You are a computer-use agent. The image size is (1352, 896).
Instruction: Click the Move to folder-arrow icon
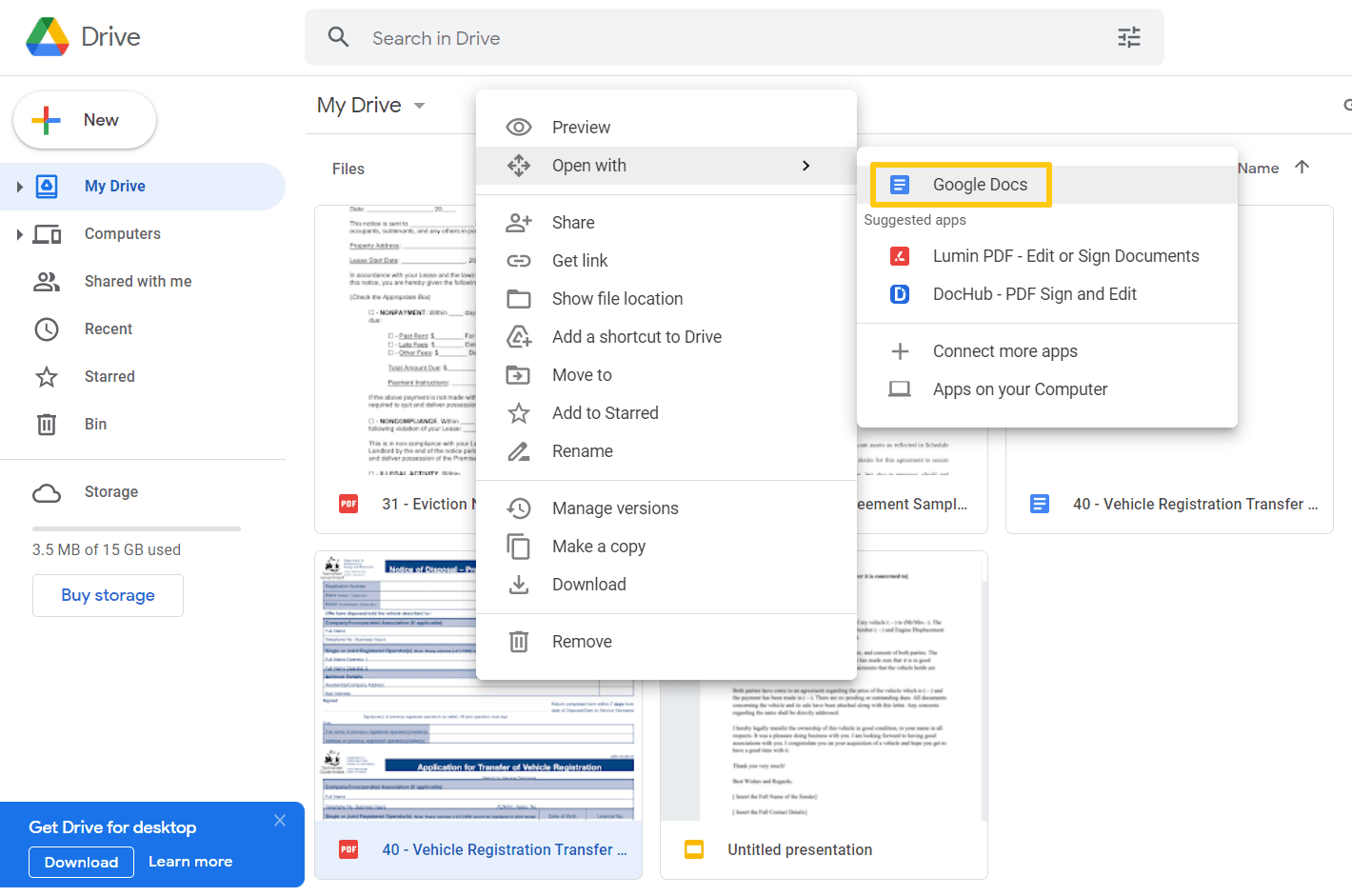[x=519, y=375]
